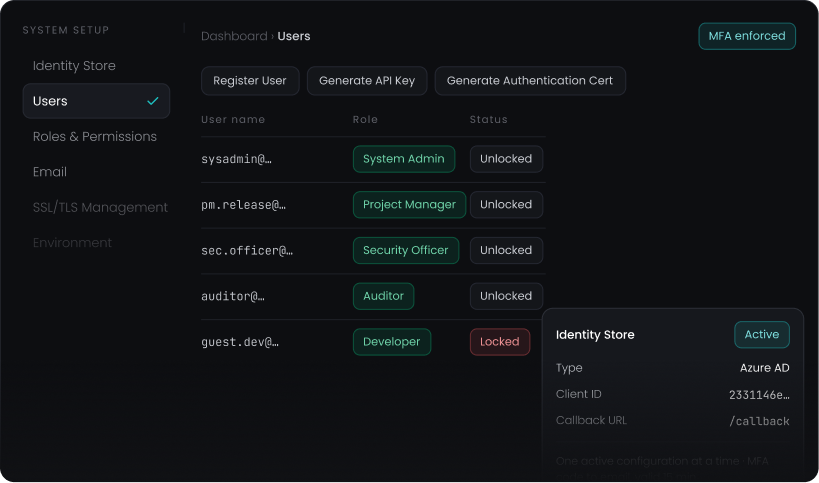Toggle Unlocked status for pm.release

pyautogui.click(x=506, y=205)
